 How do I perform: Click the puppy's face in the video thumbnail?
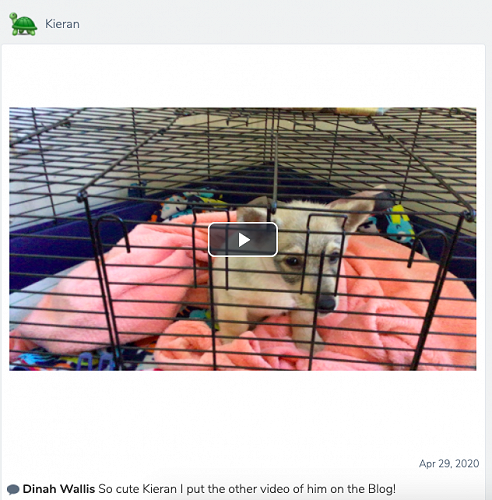click(x=300, y=267)
